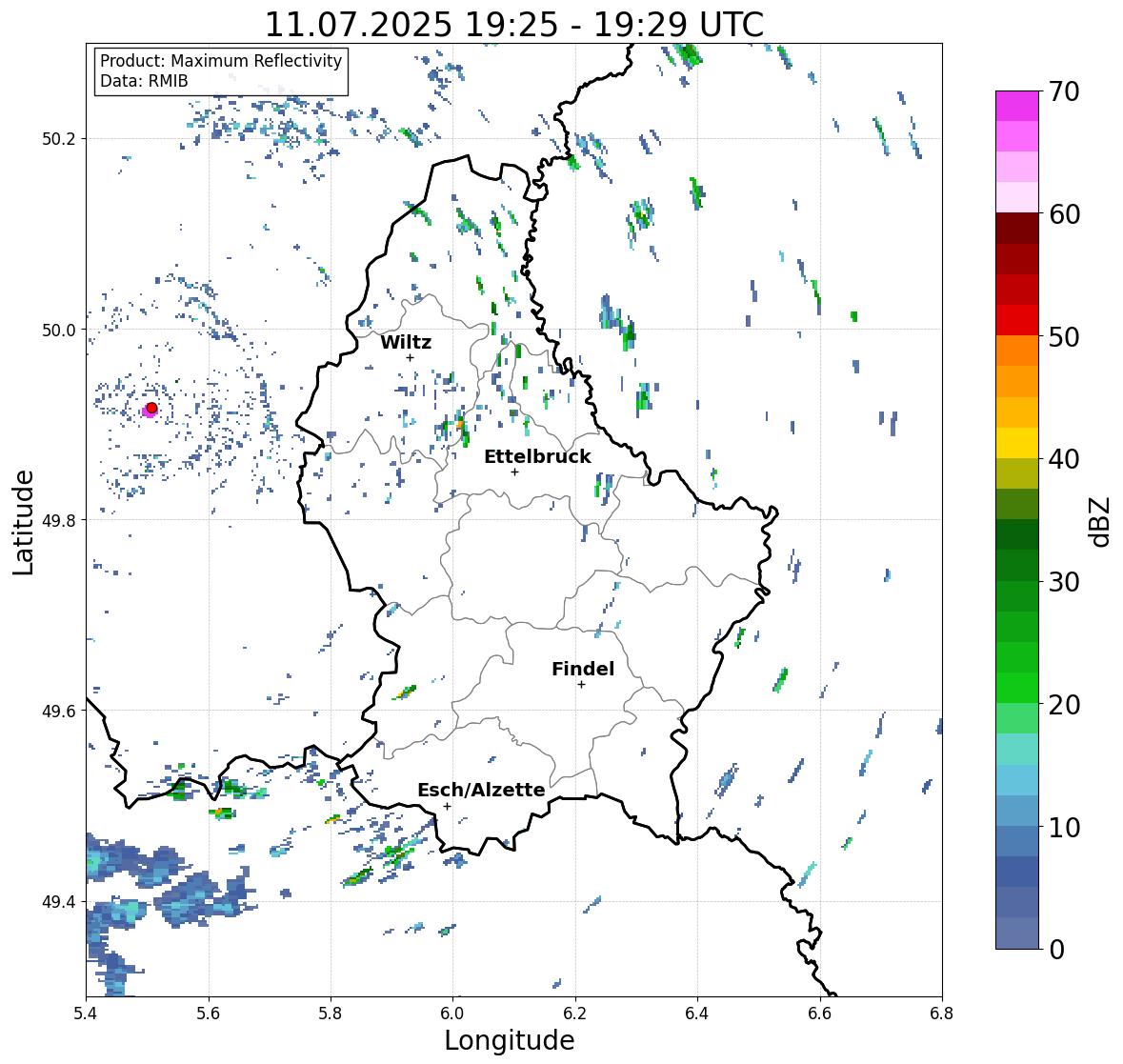Screen dimensions: 1123x1064
Task: Click the Wiltz plus marker
Action: pos(410,357)
